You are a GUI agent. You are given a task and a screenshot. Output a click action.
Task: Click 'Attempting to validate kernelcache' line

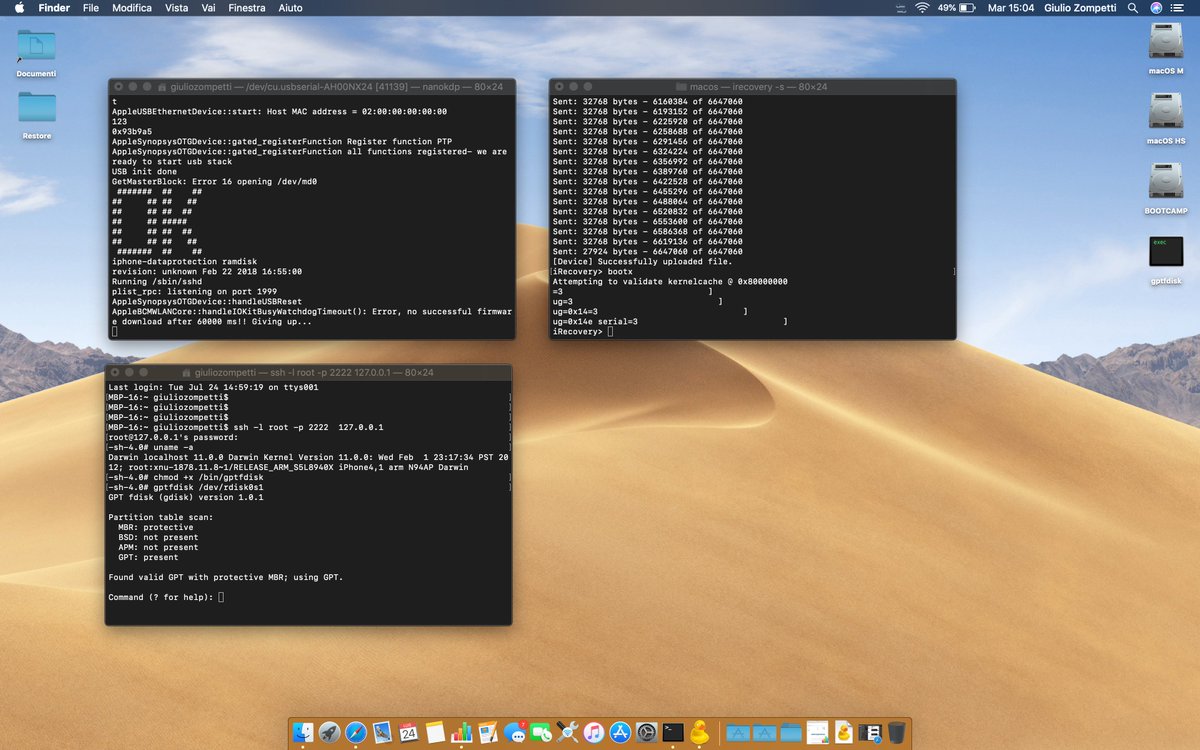(670, 281)
